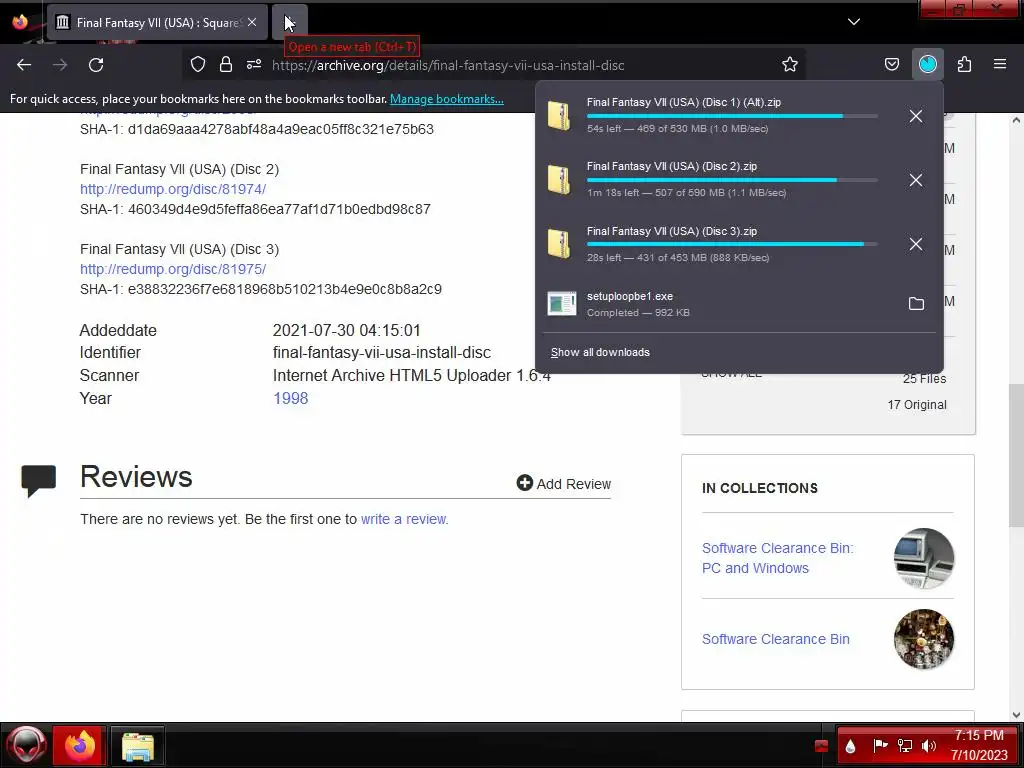Close the Final Fantasy VII tab
This screenshot has width=1024, height=768.
252,22
